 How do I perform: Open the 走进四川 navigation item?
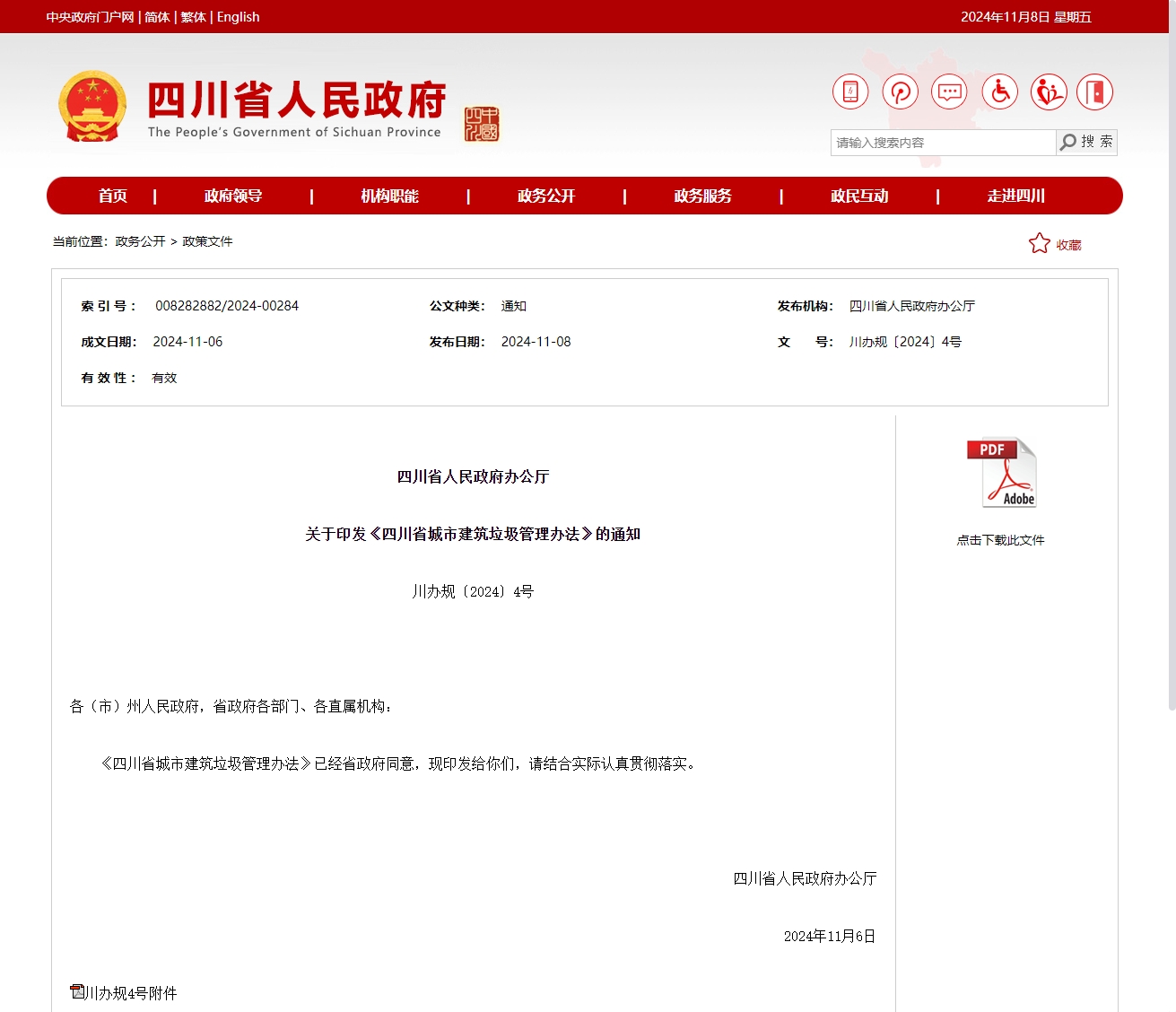point(1015,196)
